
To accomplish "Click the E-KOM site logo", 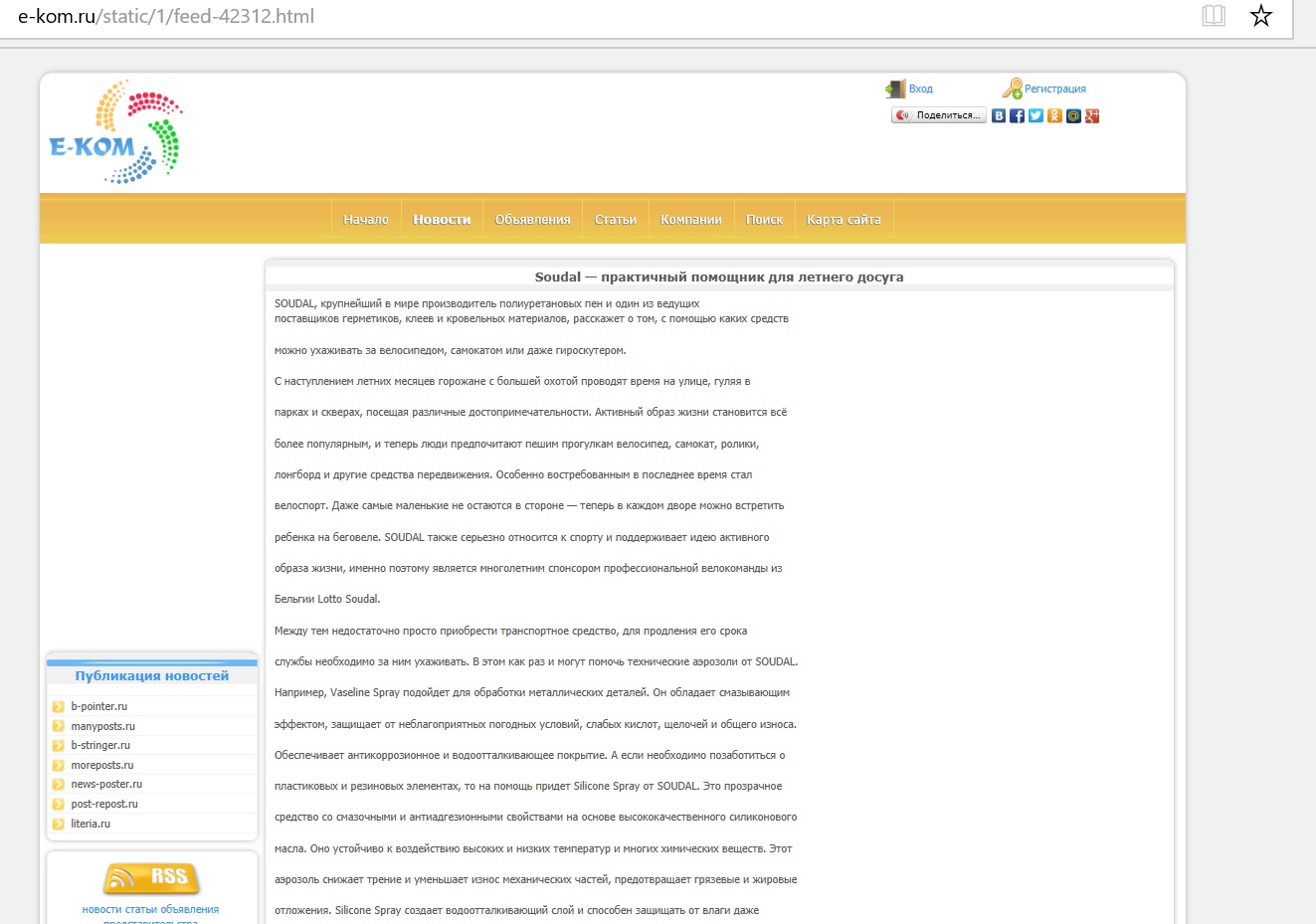I will 114,132.
